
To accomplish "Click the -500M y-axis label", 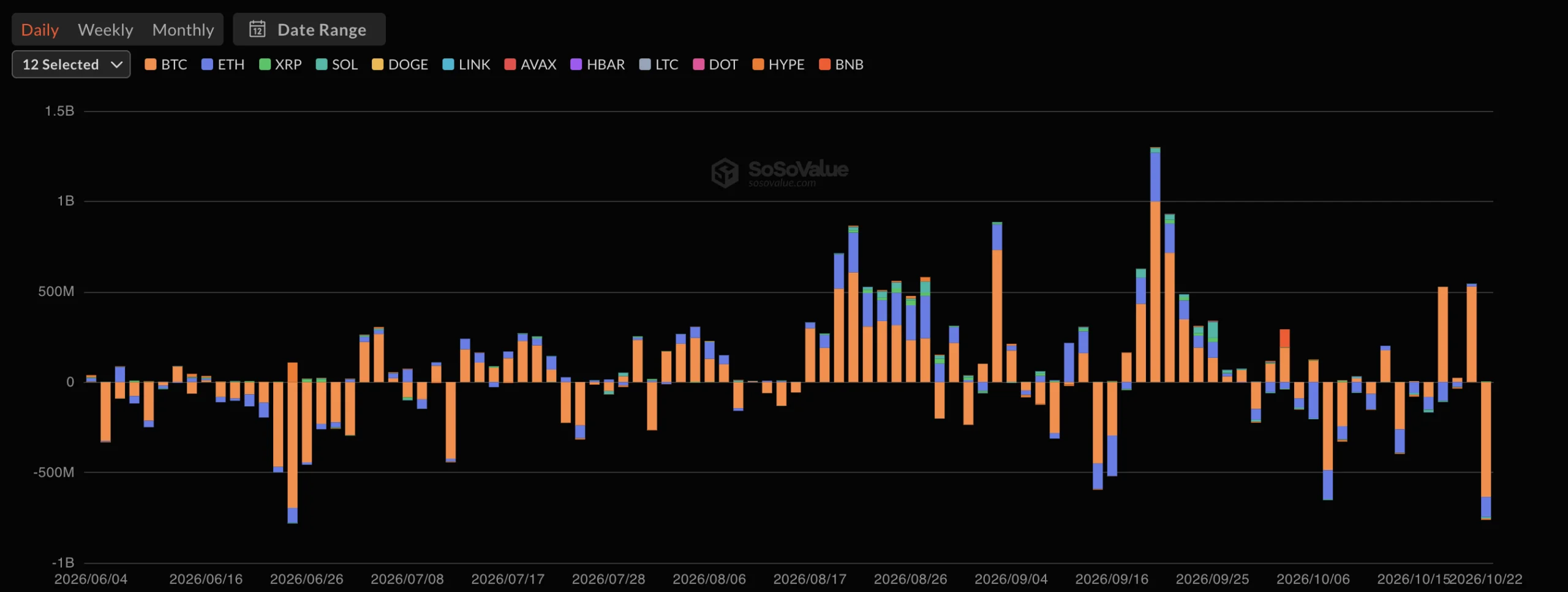I will 54,472.
